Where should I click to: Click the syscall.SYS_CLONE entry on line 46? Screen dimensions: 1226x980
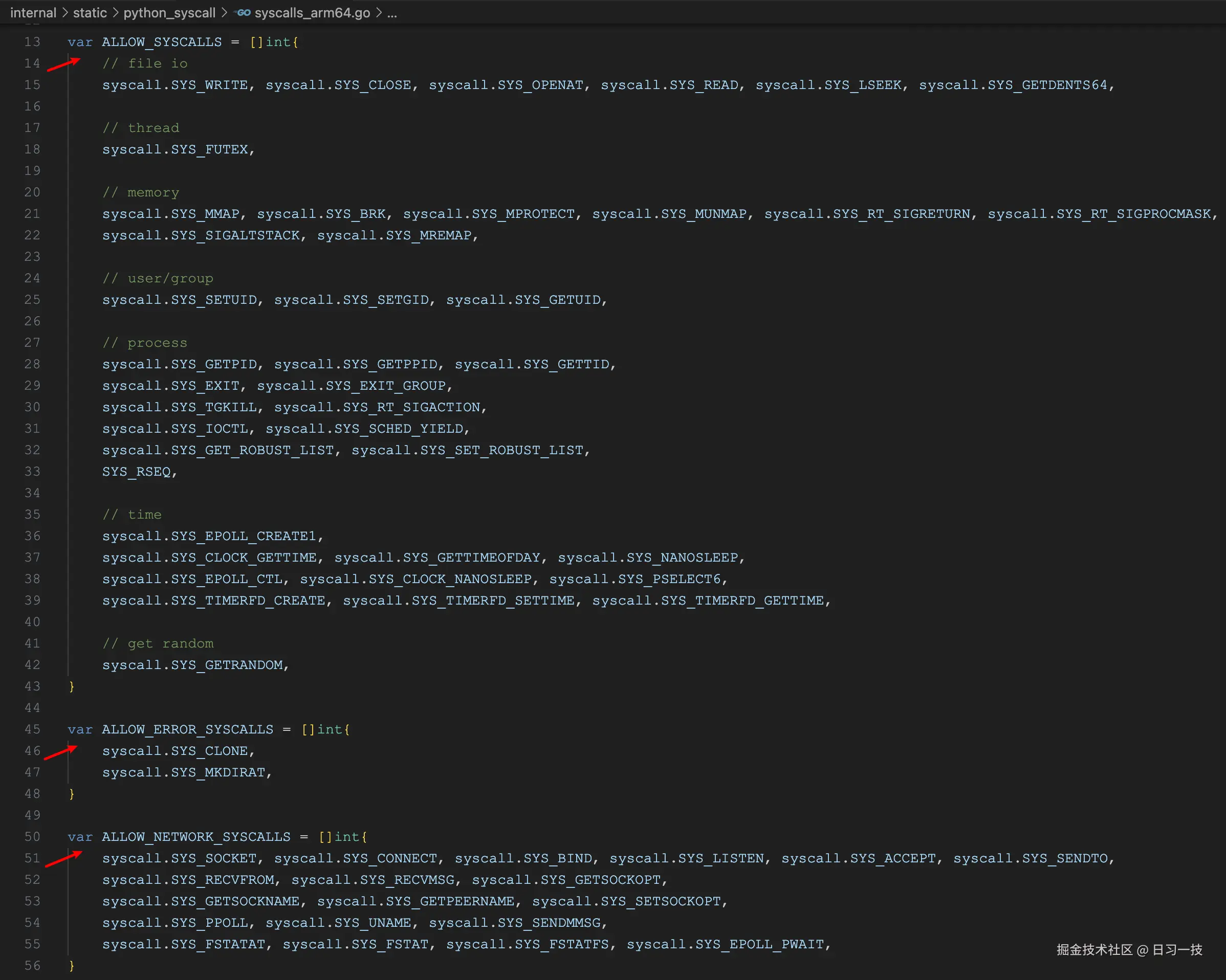click(x=177, y=750)
